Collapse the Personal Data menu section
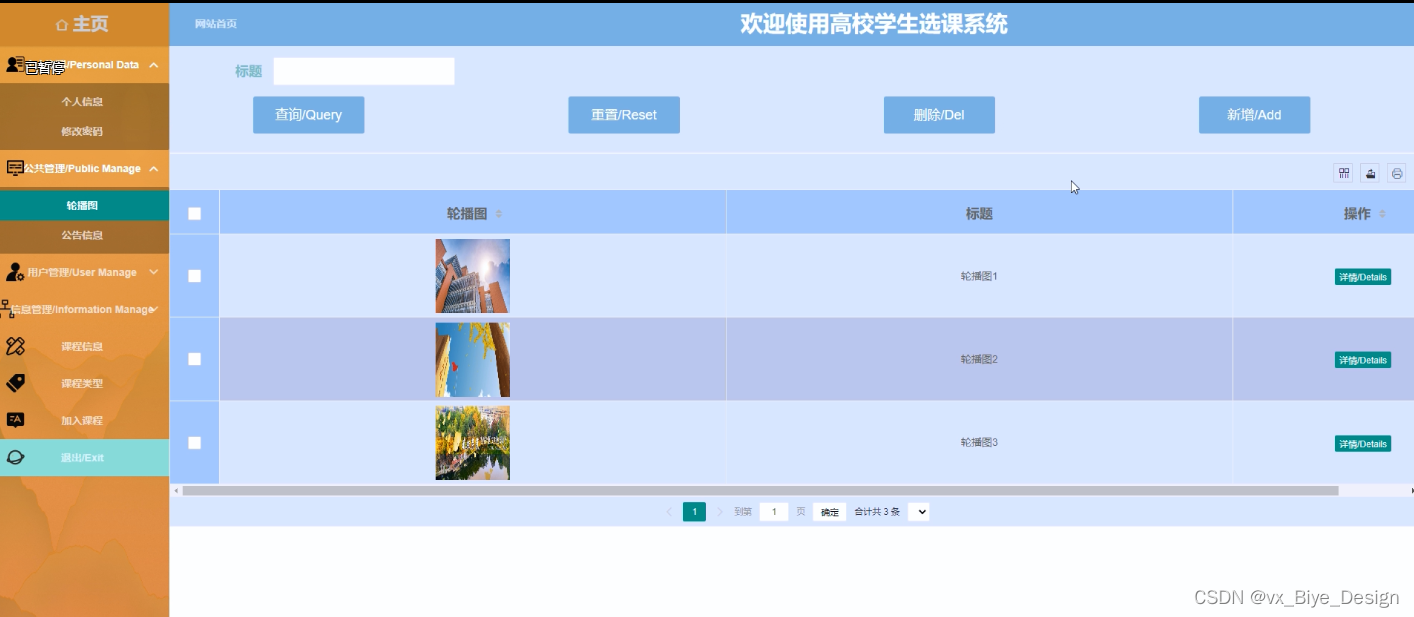 pos(153,65)
